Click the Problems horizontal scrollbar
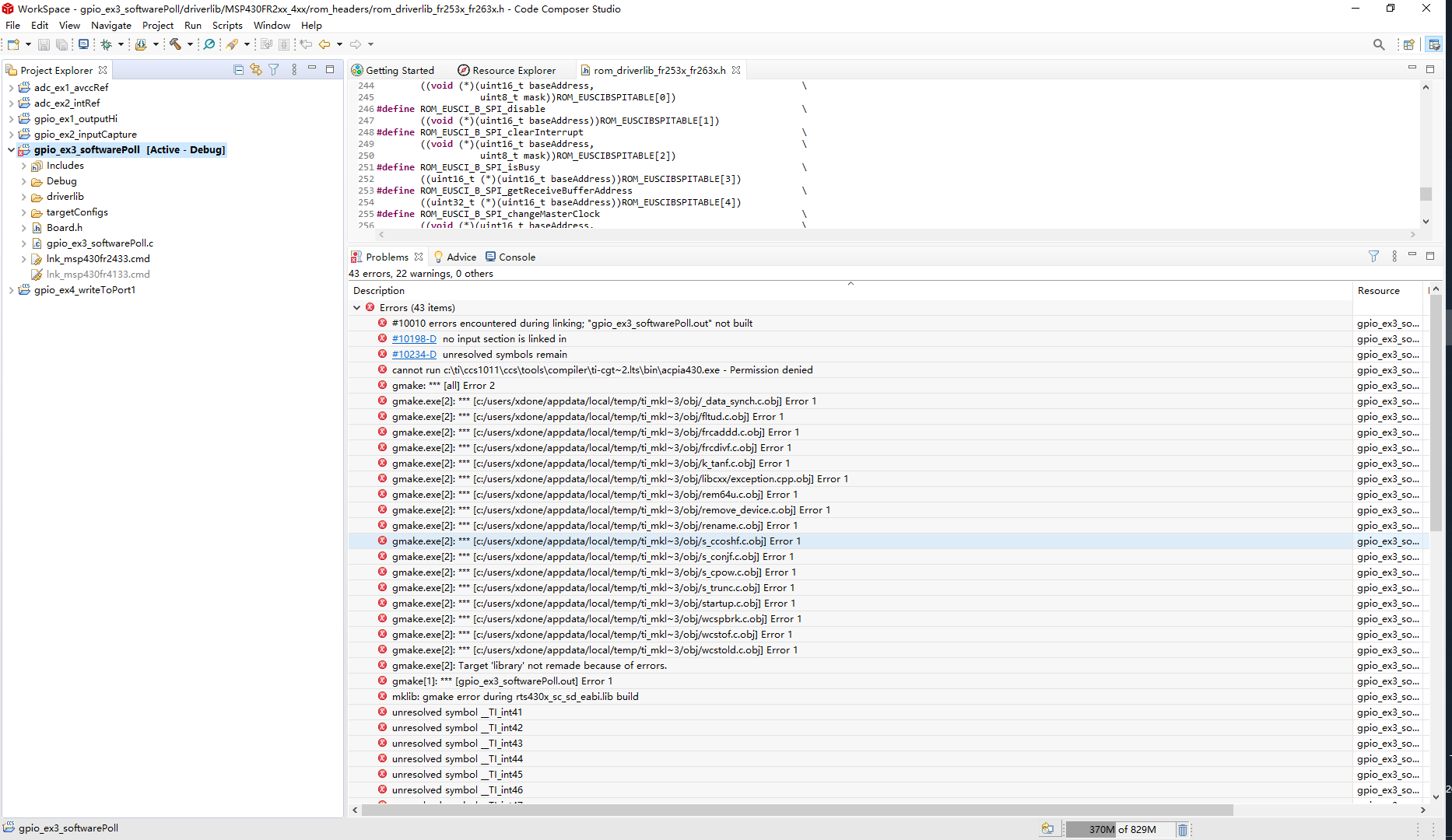This screenshot has width=1452, height=840. coord(797,810)
